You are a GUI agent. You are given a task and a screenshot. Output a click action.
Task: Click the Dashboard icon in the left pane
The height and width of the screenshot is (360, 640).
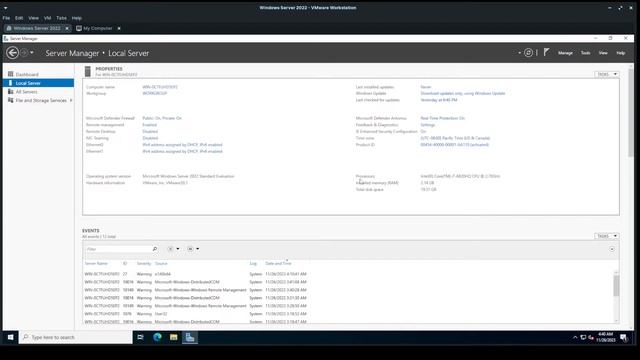[11, 74]
